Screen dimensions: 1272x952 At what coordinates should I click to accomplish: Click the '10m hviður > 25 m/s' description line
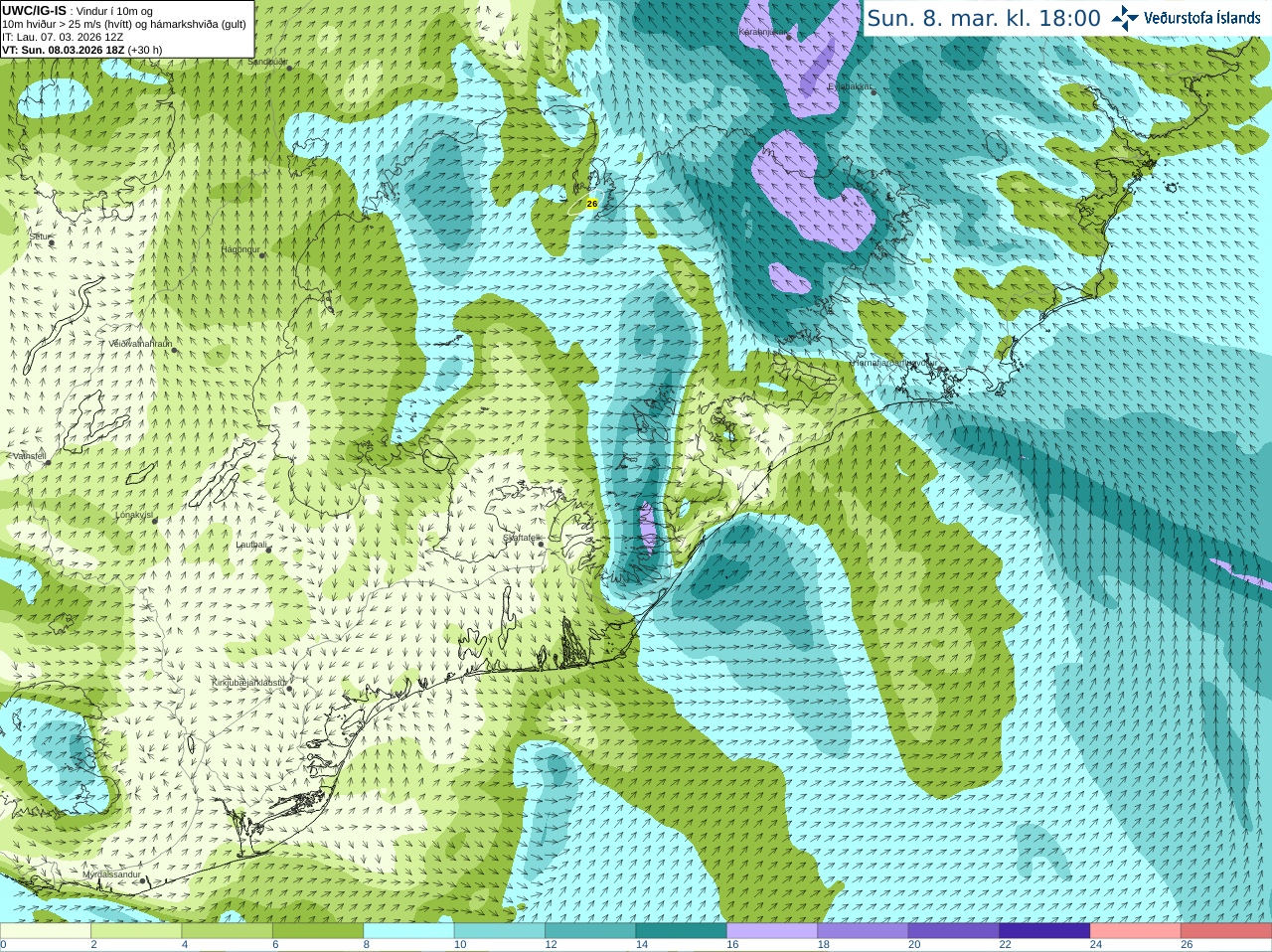(123, 24)
